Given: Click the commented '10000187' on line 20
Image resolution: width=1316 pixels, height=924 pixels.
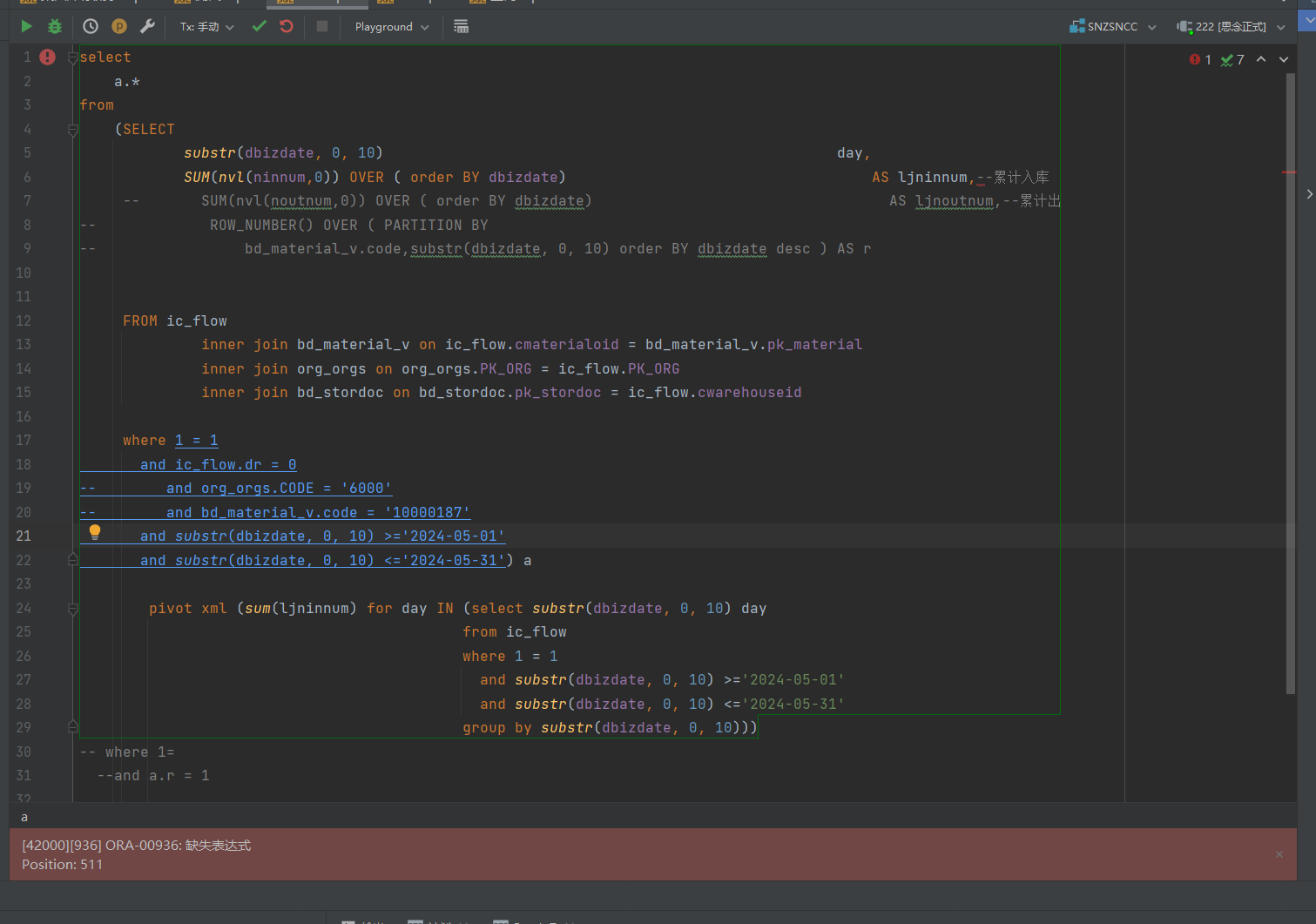Looking at the screenshot, I should tap(428, 513).
